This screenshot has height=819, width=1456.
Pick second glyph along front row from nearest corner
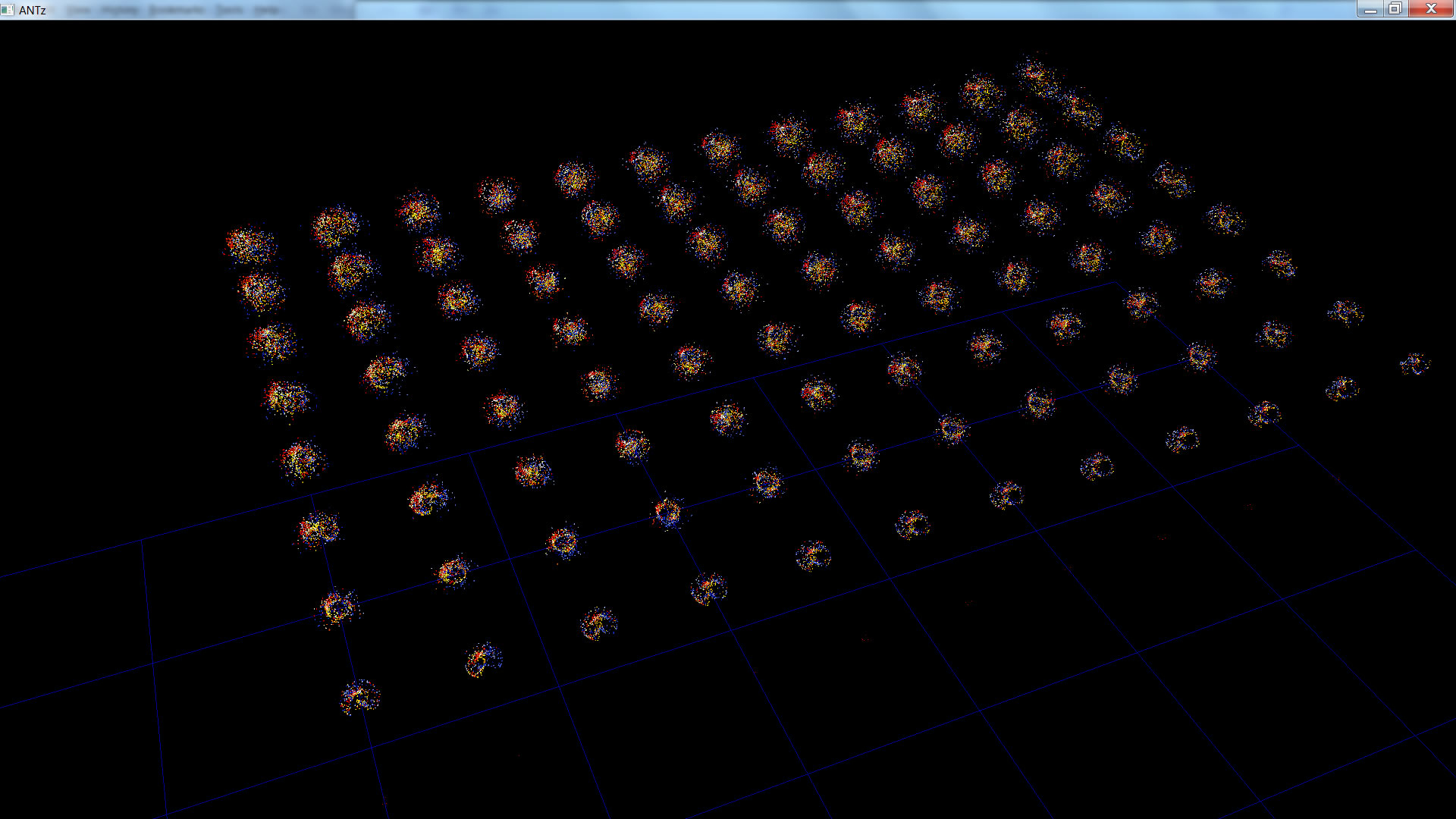coord(482,660)
